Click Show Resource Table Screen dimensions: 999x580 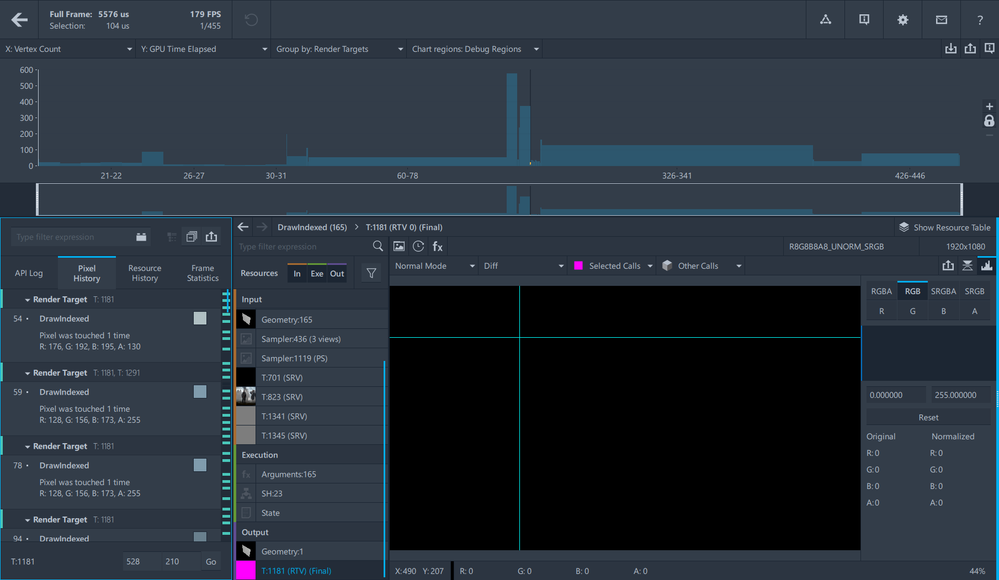point(945,227)
